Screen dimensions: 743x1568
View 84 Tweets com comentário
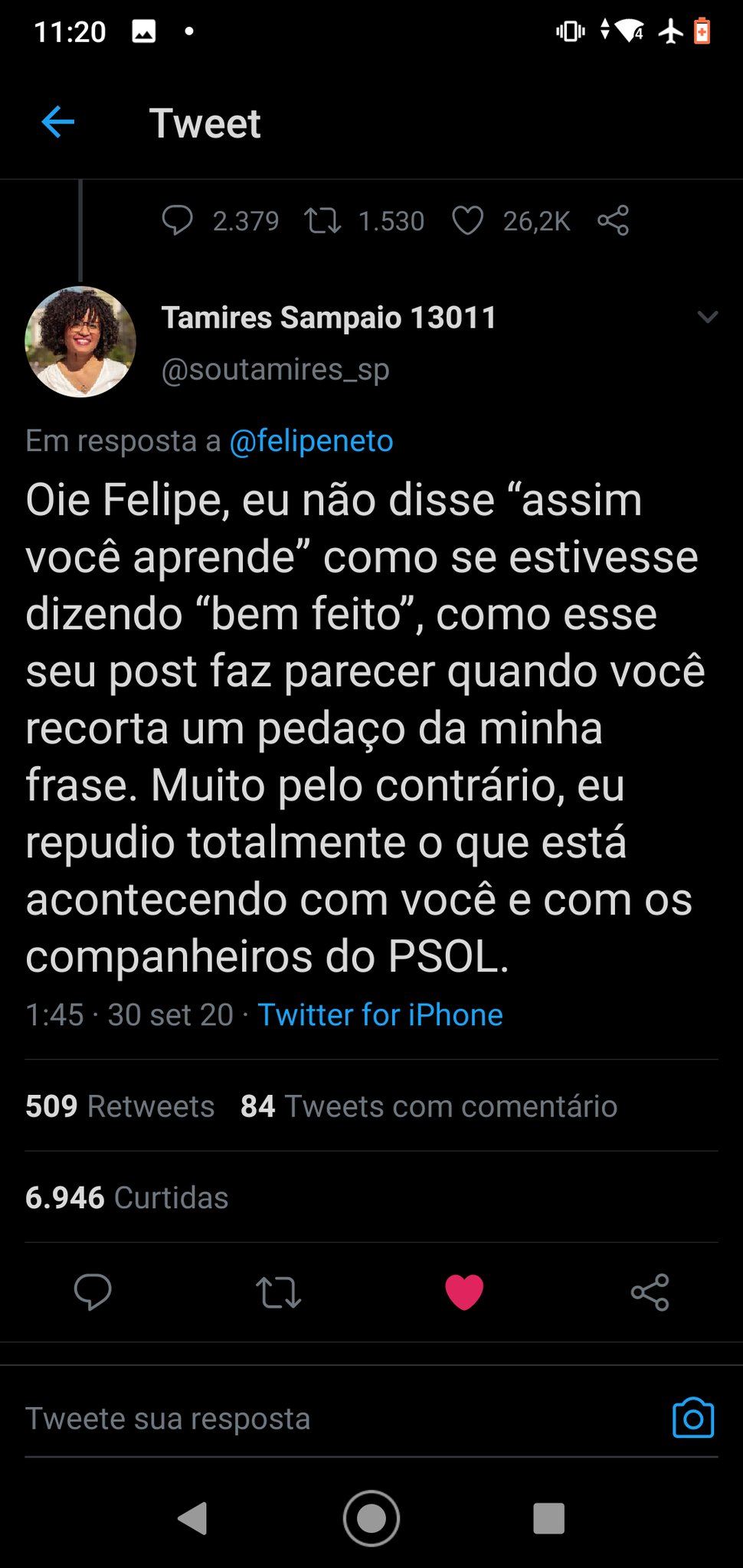pos(429,1106)
